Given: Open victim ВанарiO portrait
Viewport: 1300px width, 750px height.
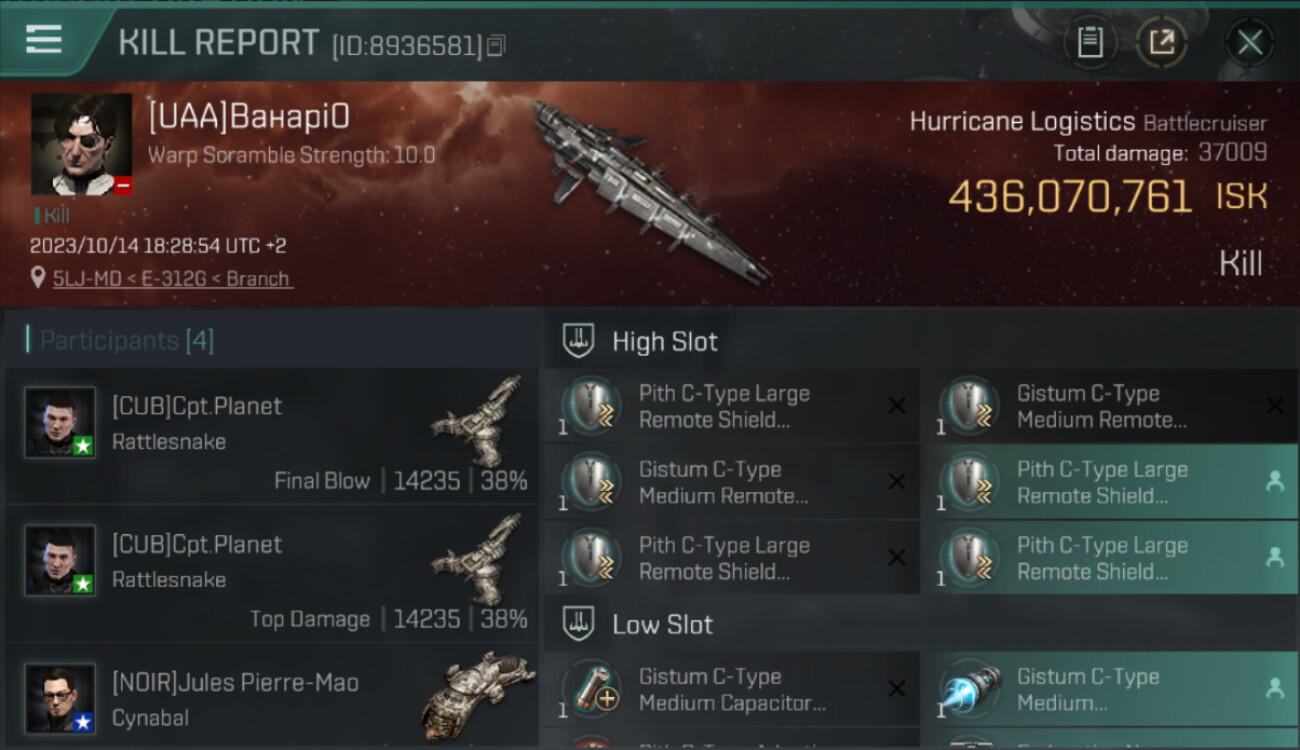Looking at the screenshot, I should (81, 144).
